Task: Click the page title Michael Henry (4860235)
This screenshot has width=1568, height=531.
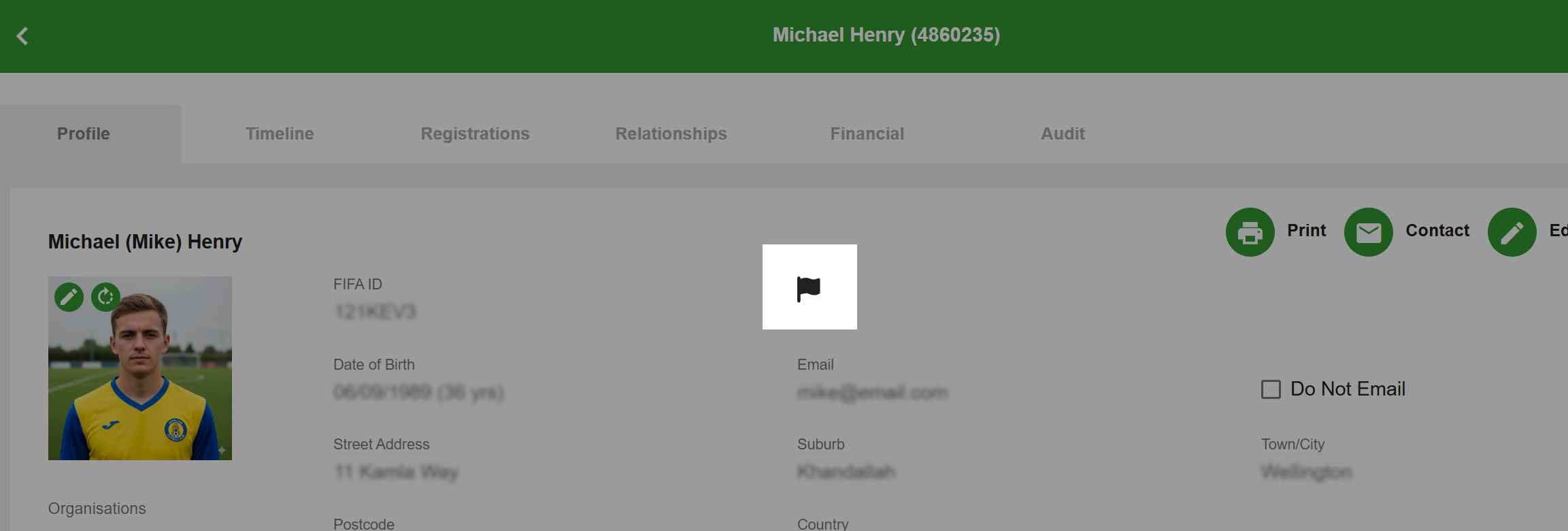Action: pos(886,35)
